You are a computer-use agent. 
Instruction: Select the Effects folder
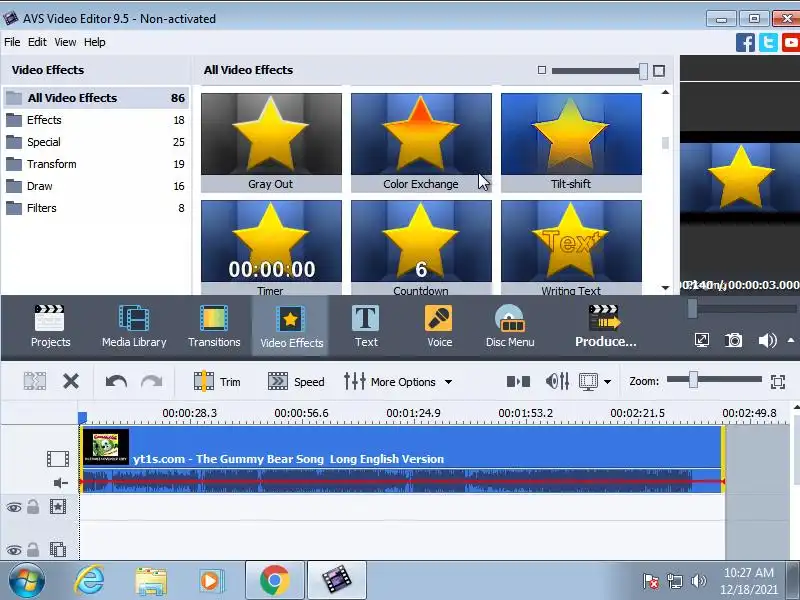pyautogui.click(x=96, y=120)
